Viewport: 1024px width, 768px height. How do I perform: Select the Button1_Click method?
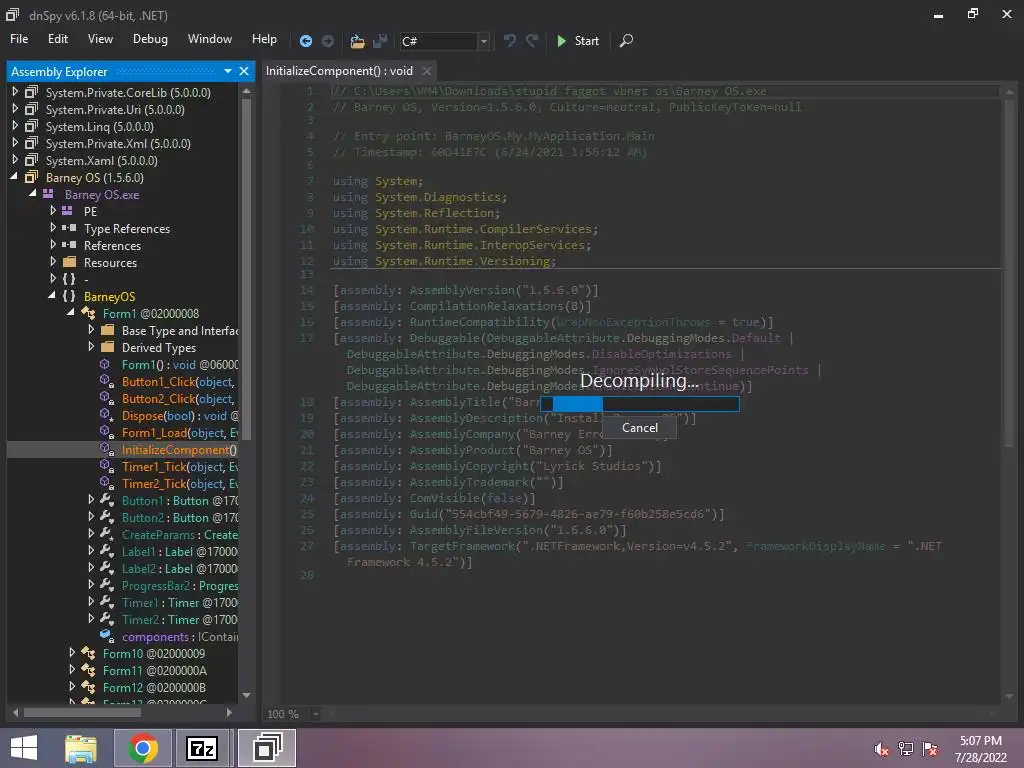(178, 381)
